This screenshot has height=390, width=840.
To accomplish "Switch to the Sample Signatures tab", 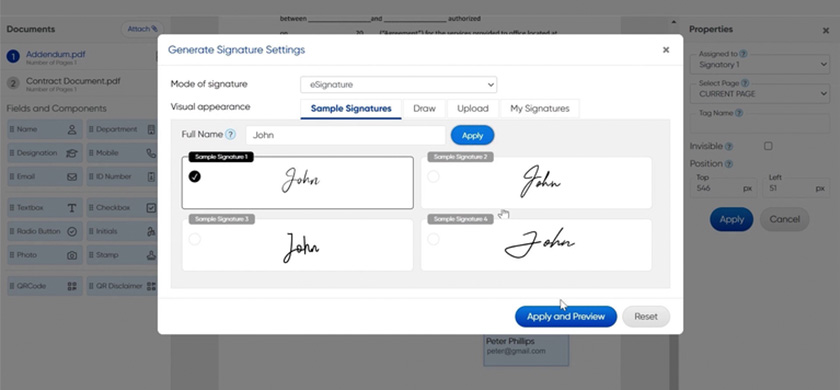I will point(351,109).
